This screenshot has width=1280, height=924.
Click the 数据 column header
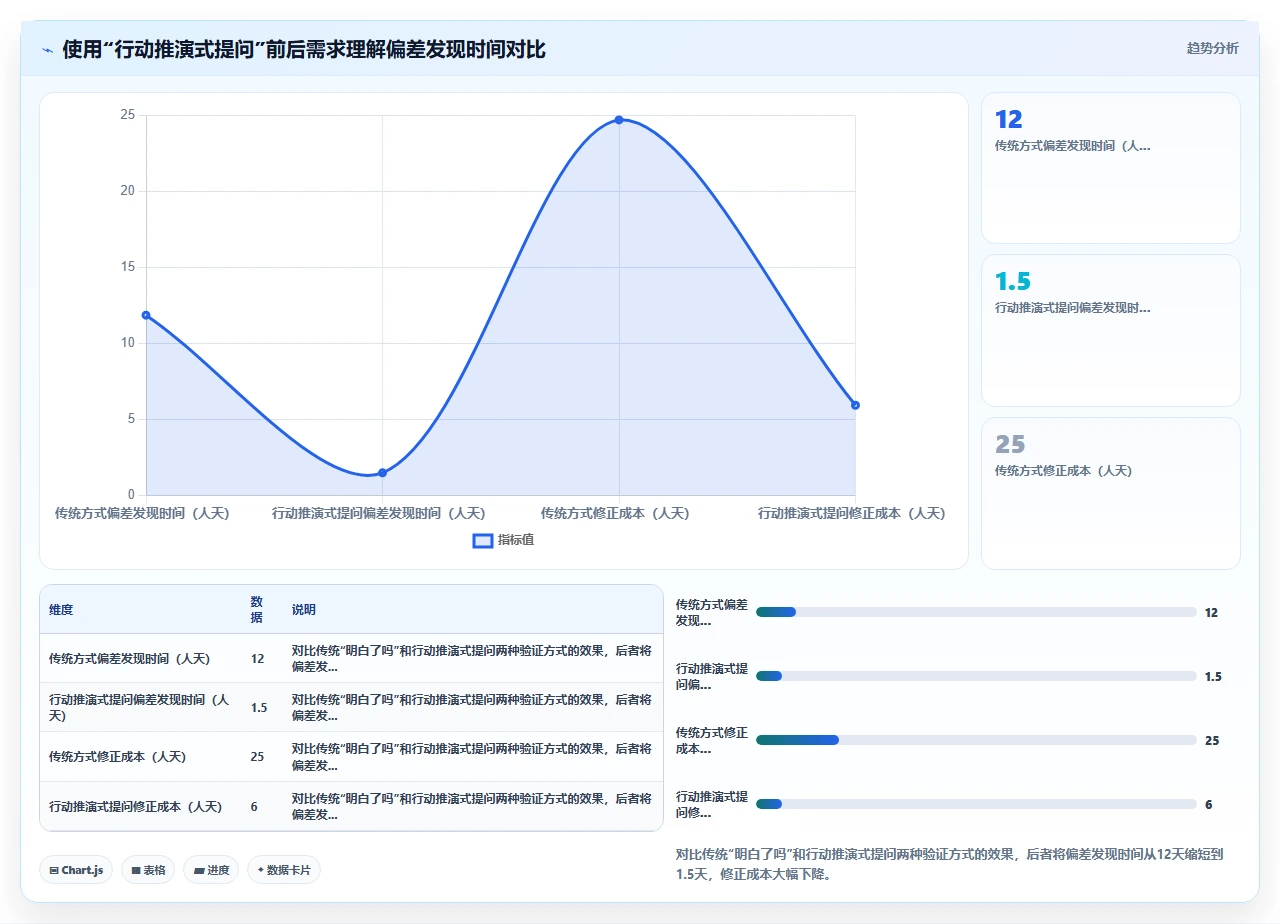pos(257,610)
